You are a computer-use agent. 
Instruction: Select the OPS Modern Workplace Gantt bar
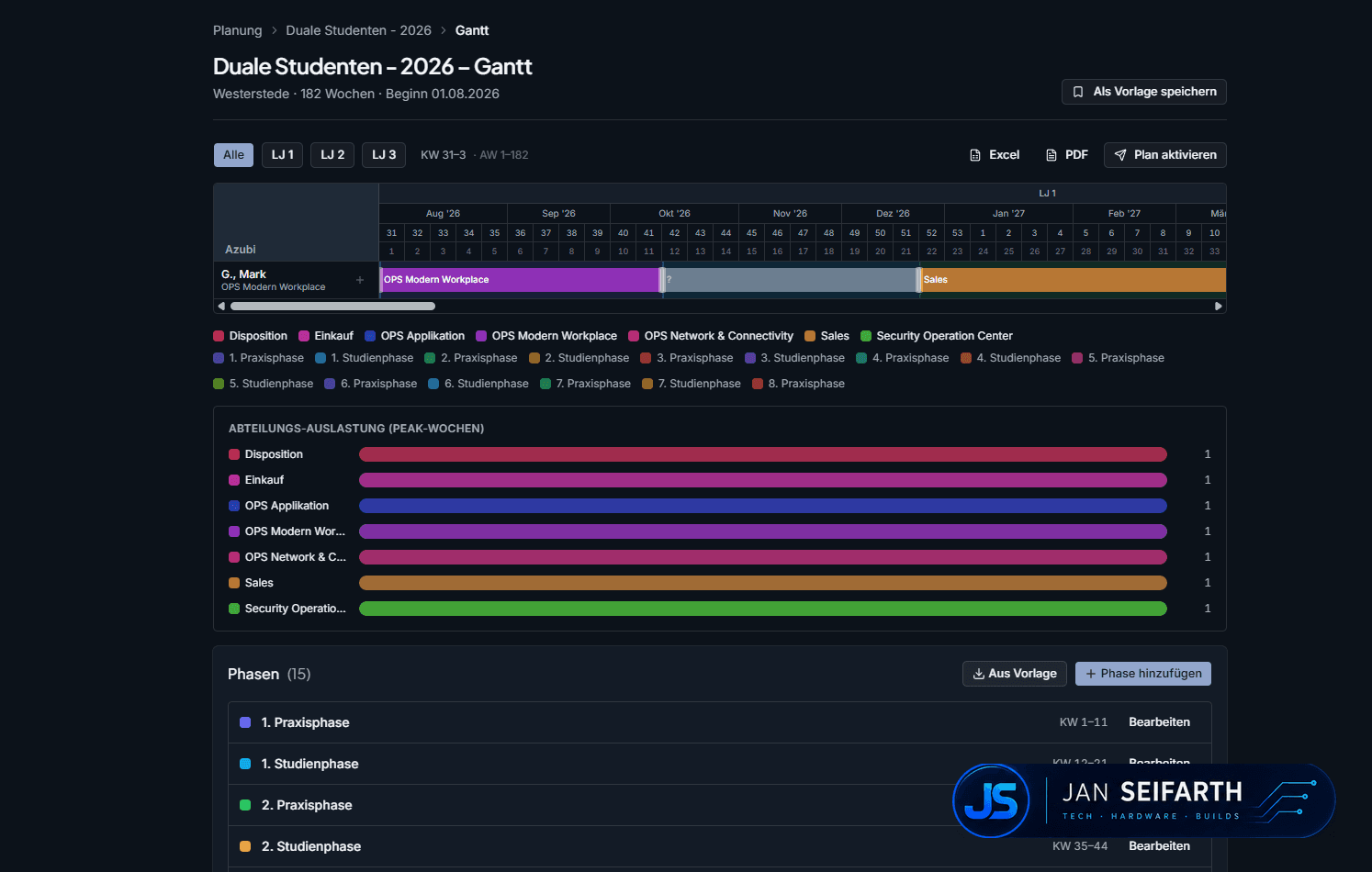520,280
